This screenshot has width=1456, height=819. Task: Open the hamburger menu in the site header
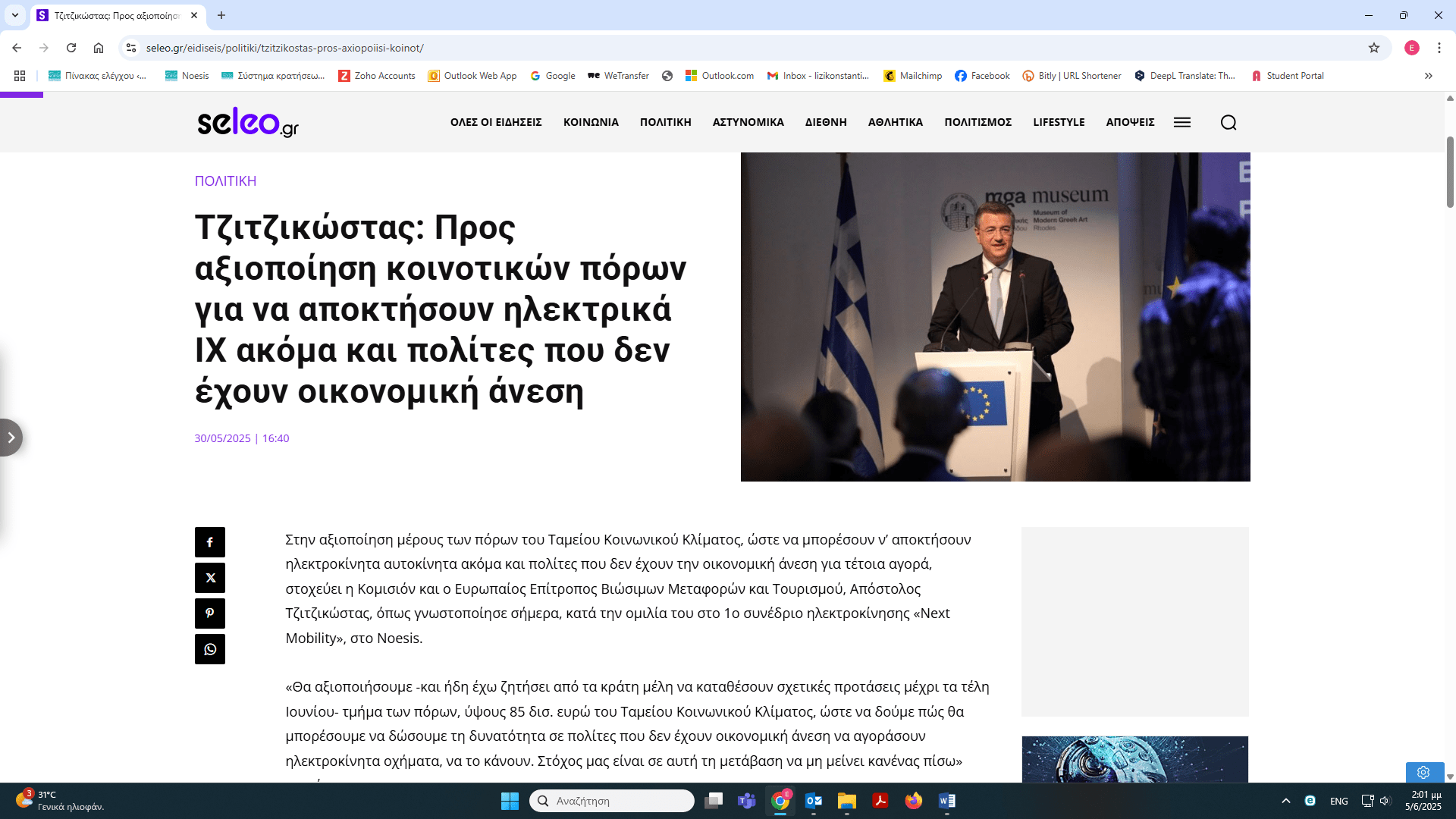point(1181,123)
